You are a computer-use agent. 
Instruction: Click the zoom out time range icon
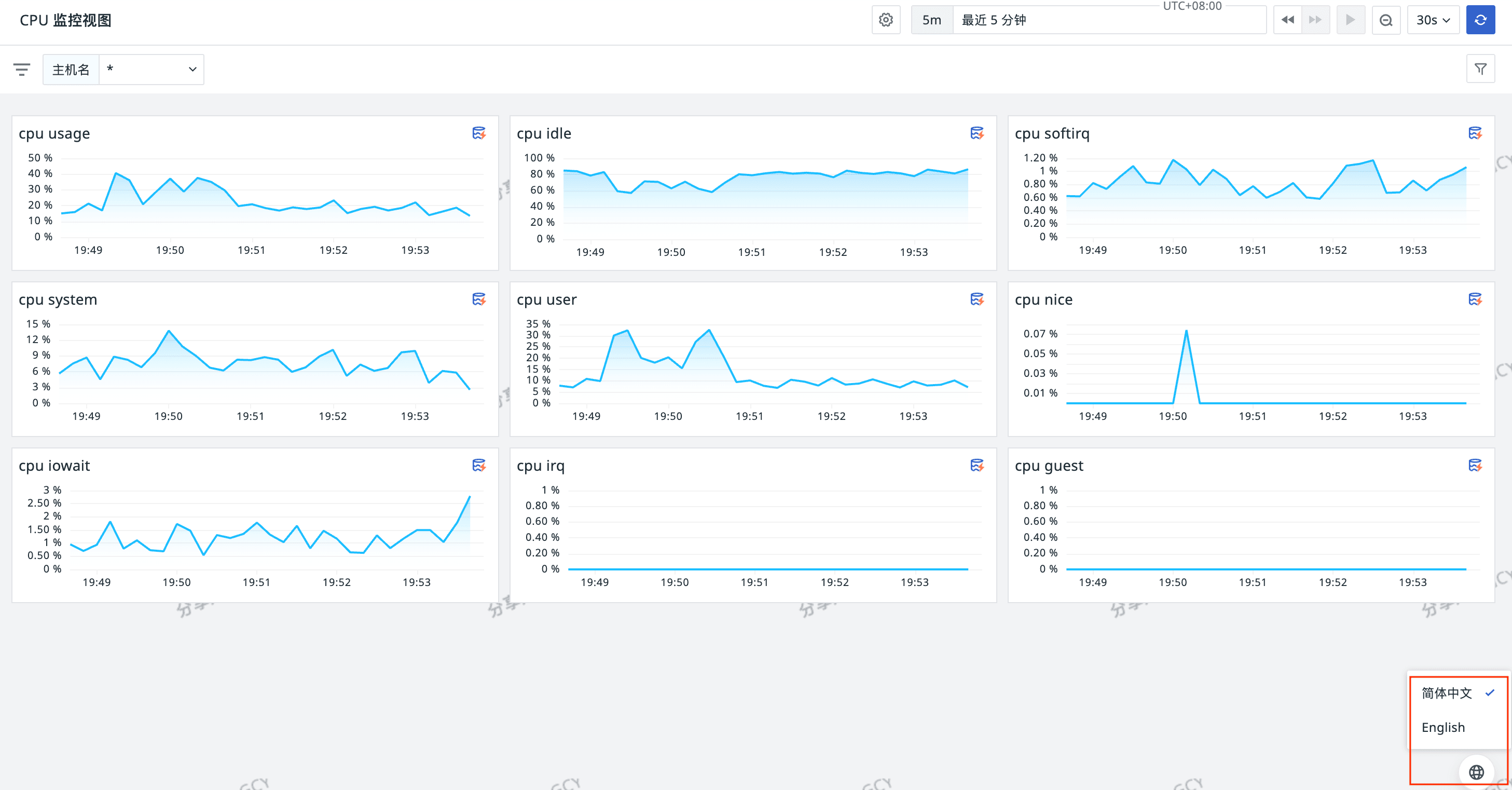[x=1386, y=20]
